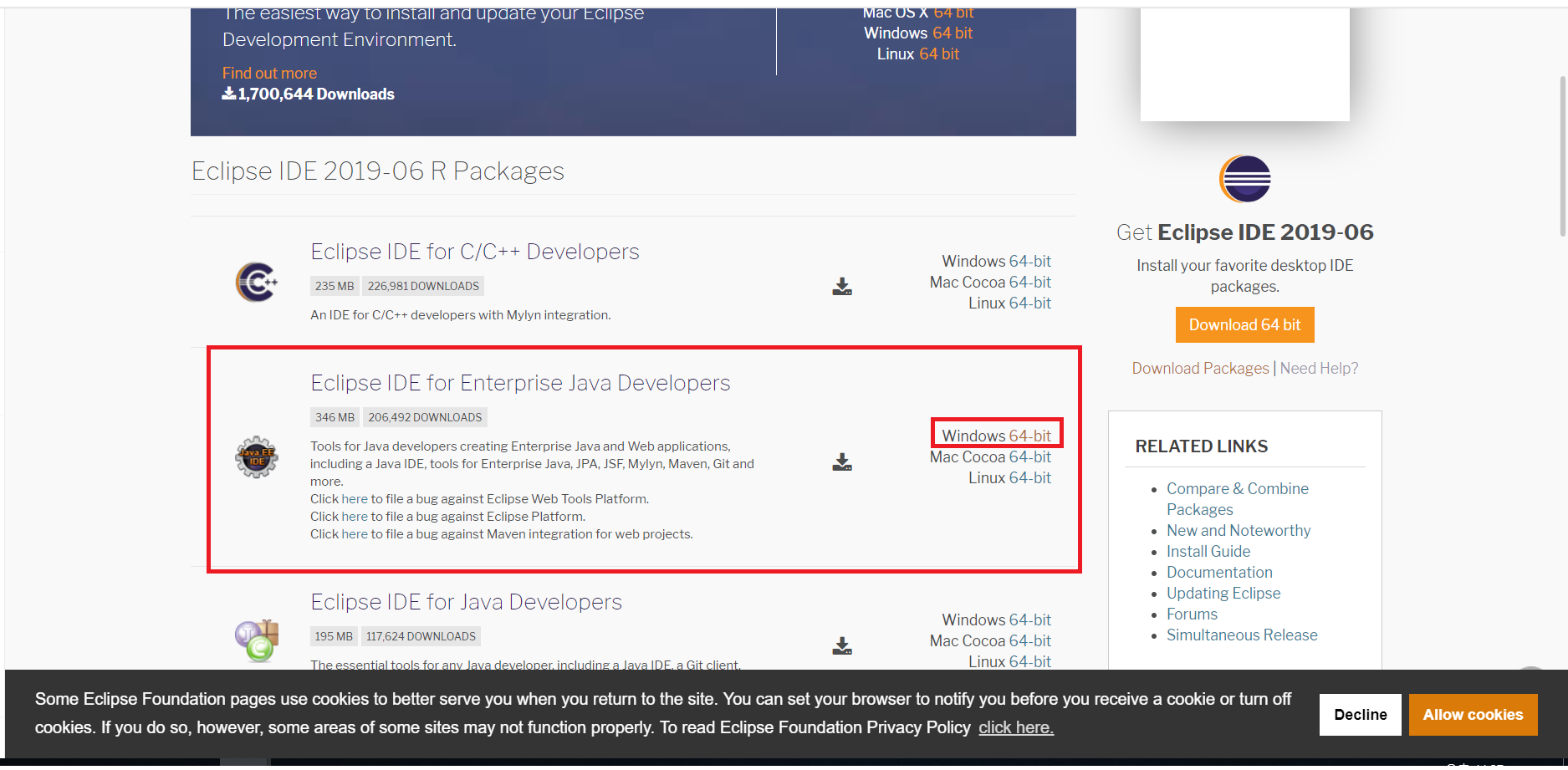Open the Simultaneous Release link

coord(1242,635)
